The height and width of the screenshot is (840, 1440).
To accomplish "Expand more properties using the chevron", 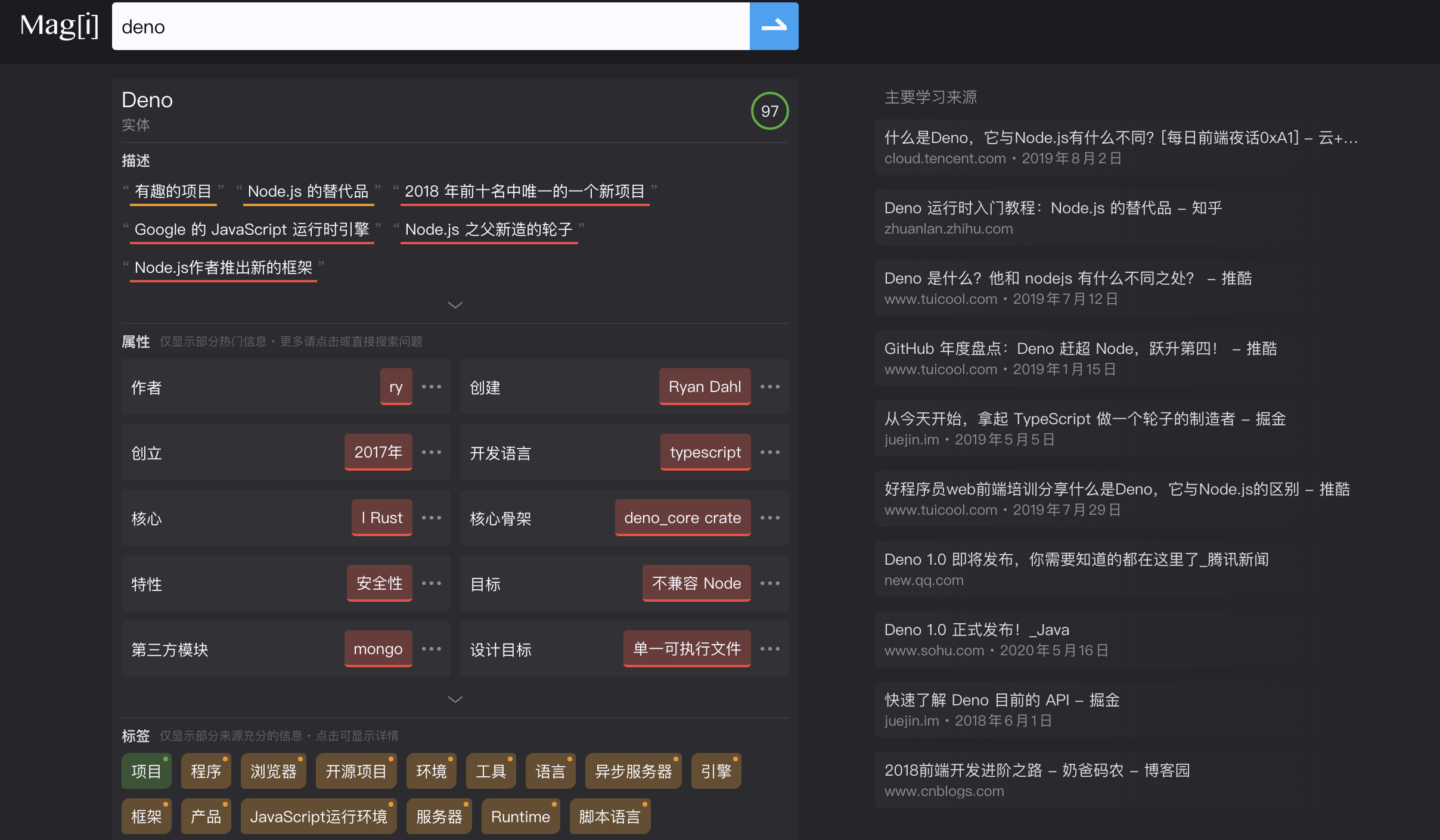I will coord(455,698).
